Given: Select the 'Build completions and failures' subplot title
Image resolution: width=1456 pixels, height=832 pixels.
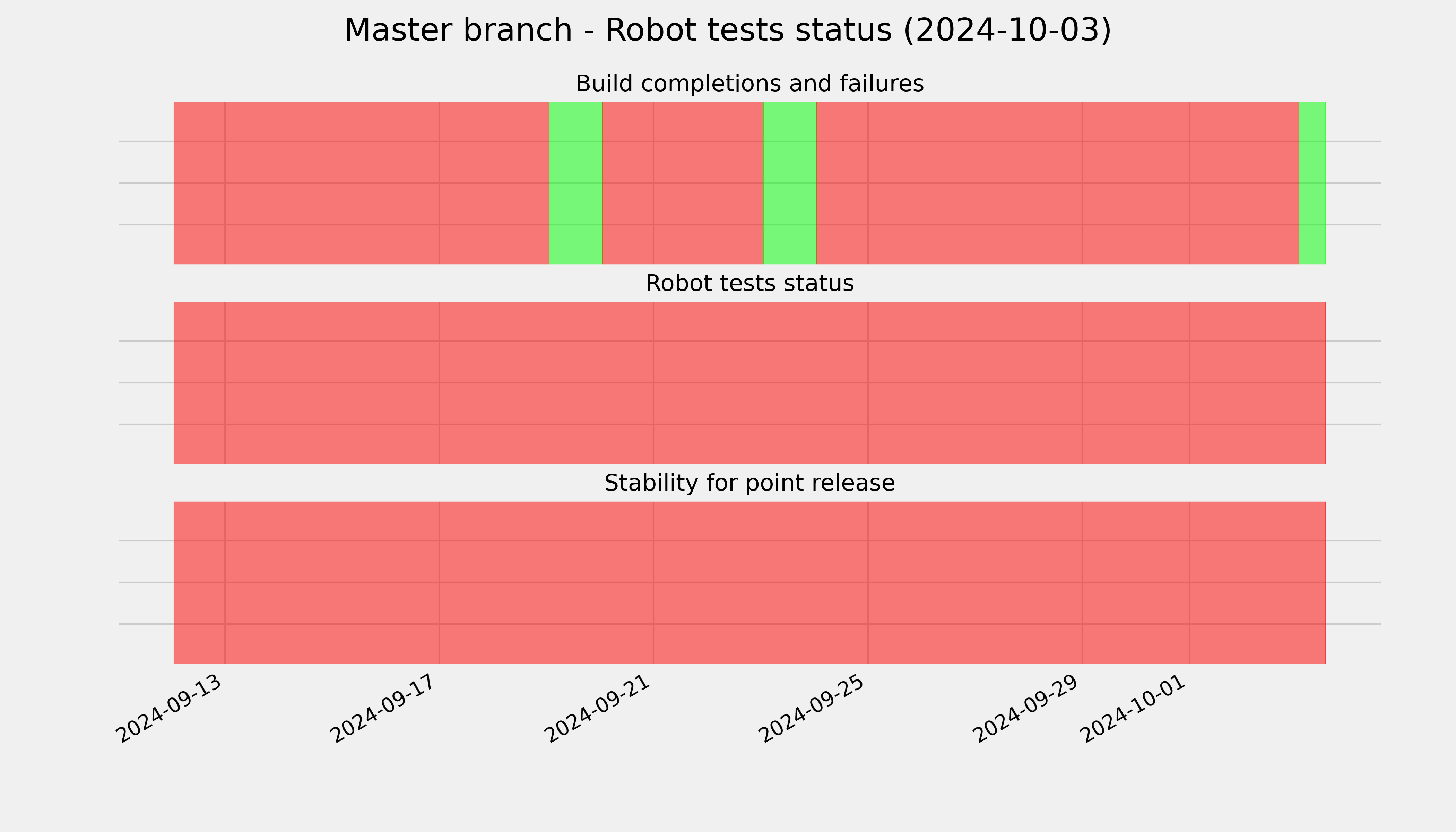Looking at the screenshot, I should click(750, 84).
